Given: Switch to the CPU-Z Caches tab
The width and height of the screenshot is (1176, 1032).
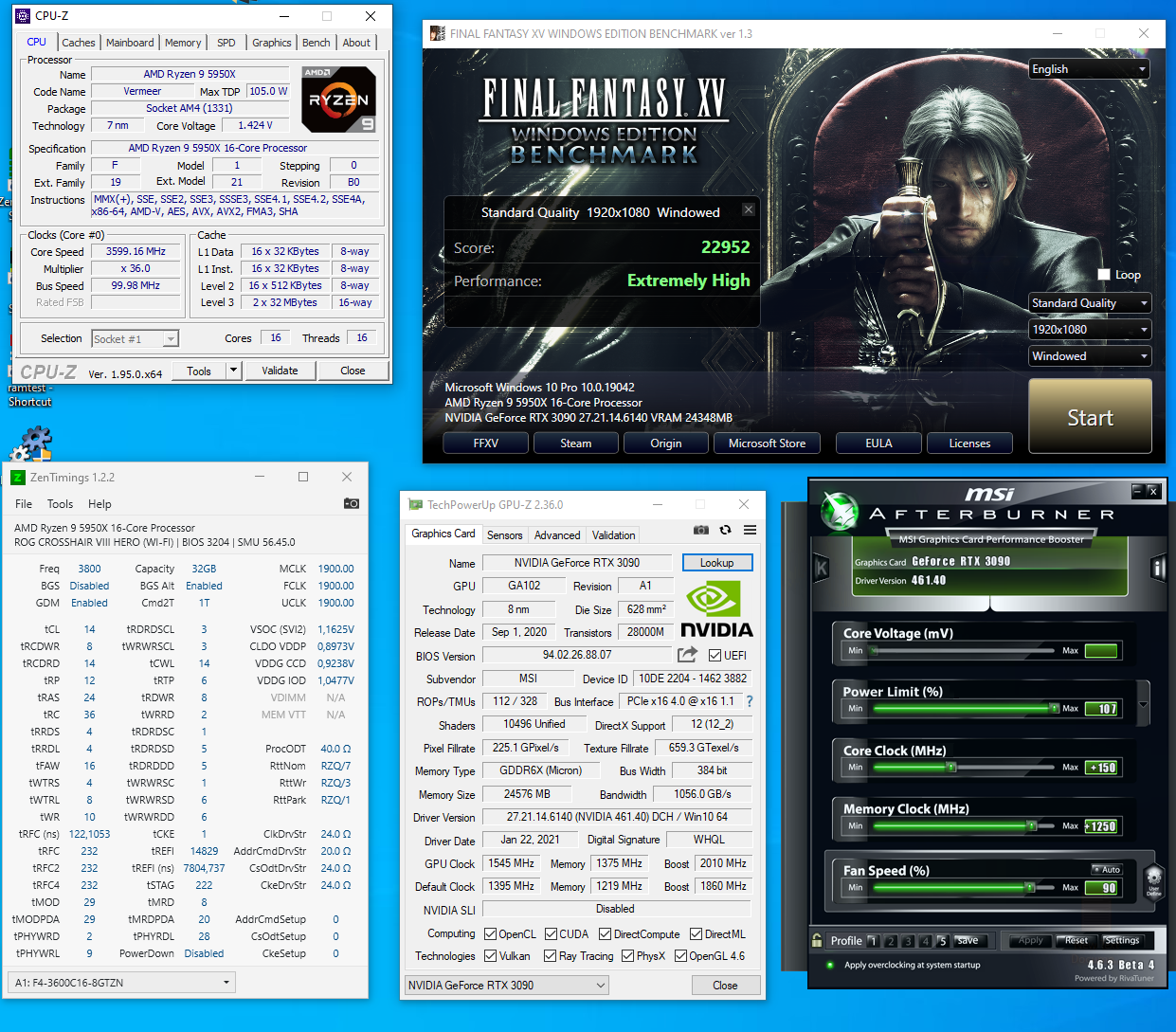Looking at the screenshot, I should 79,43.
